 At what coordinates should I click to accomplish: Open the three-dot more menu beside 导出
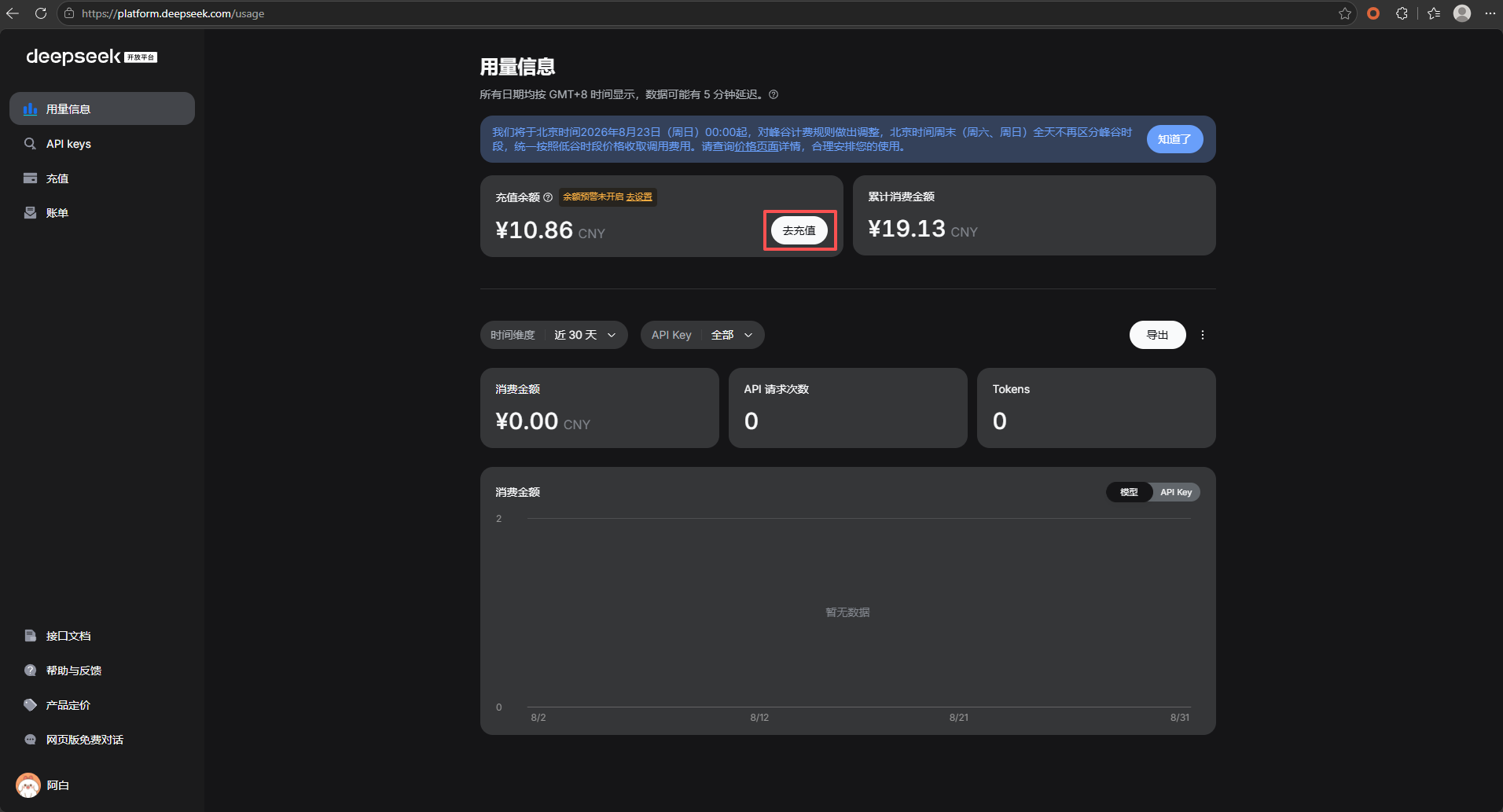click(1203, 335)
